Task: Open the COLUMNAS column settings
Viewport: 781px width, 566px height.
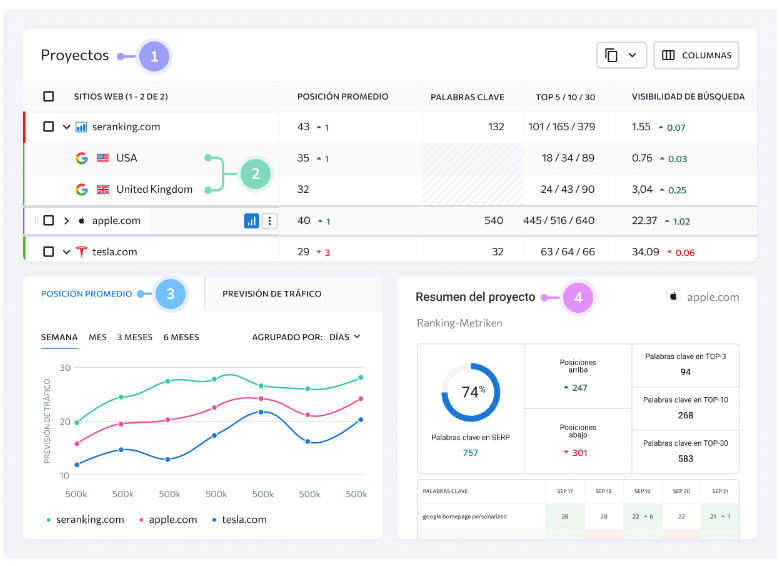Action: [696, 55]
